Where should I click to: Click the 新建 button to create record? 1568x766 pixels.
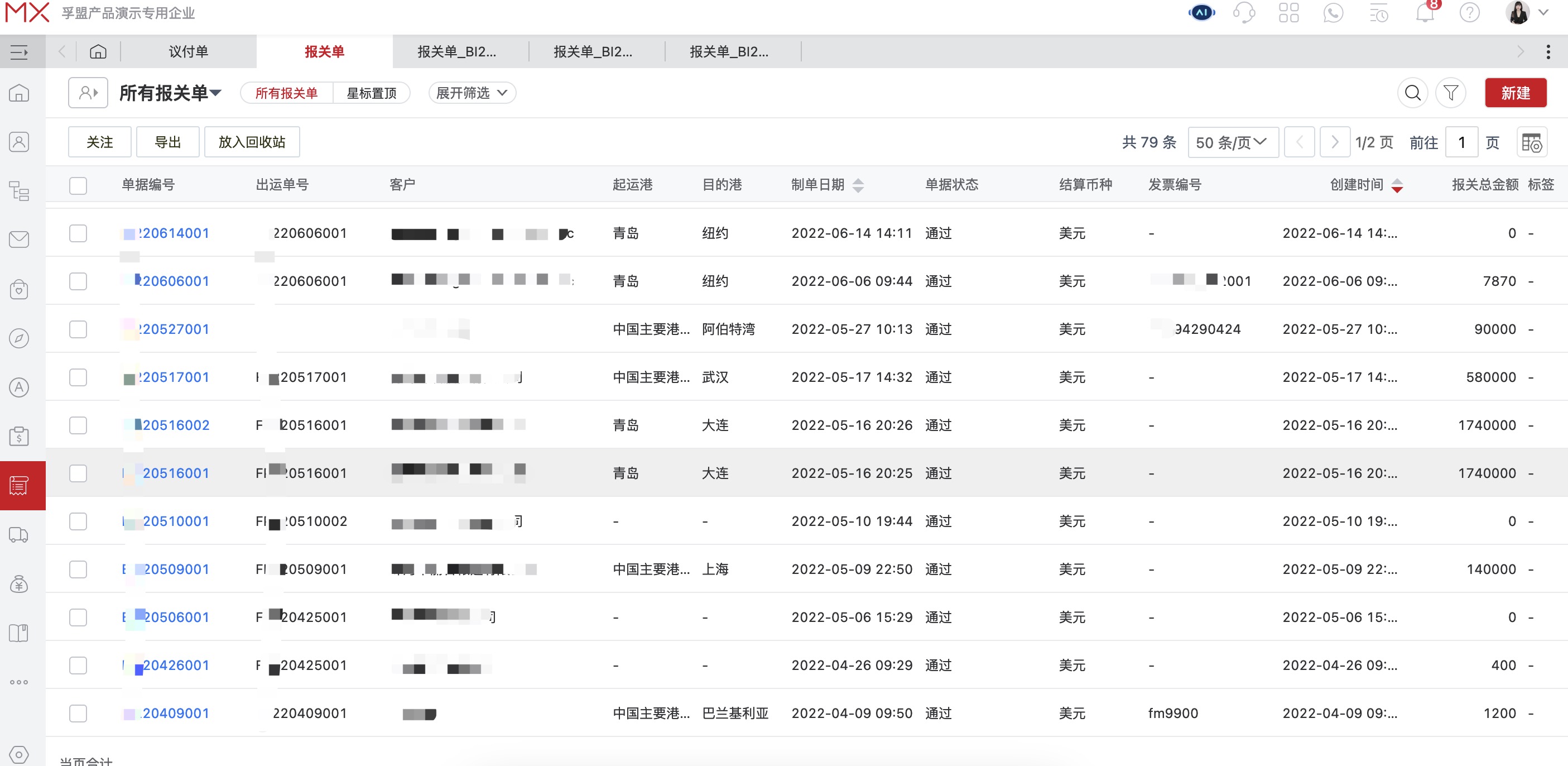click(1516, 93)
